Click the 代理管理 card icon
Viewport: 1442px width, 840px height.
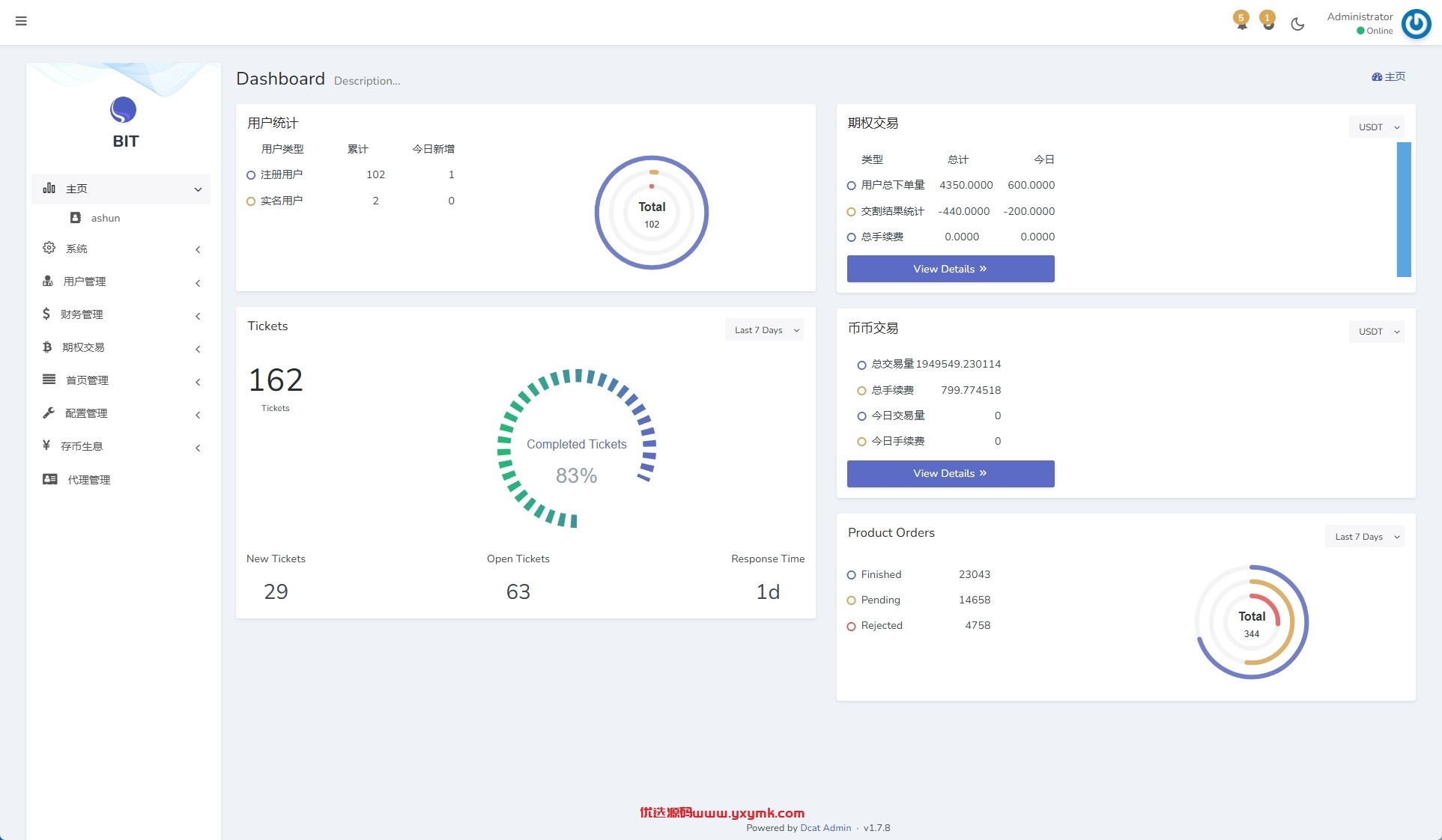pos(50,479)
